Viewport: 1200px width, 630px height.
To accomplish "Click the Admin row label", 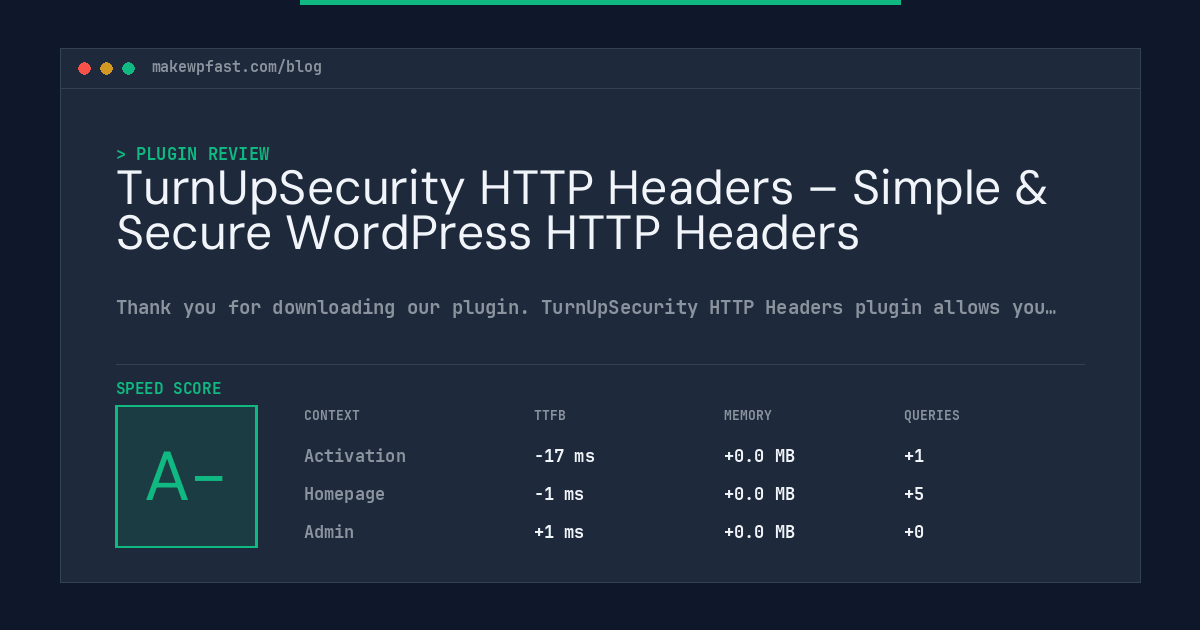I will (329, 532).
